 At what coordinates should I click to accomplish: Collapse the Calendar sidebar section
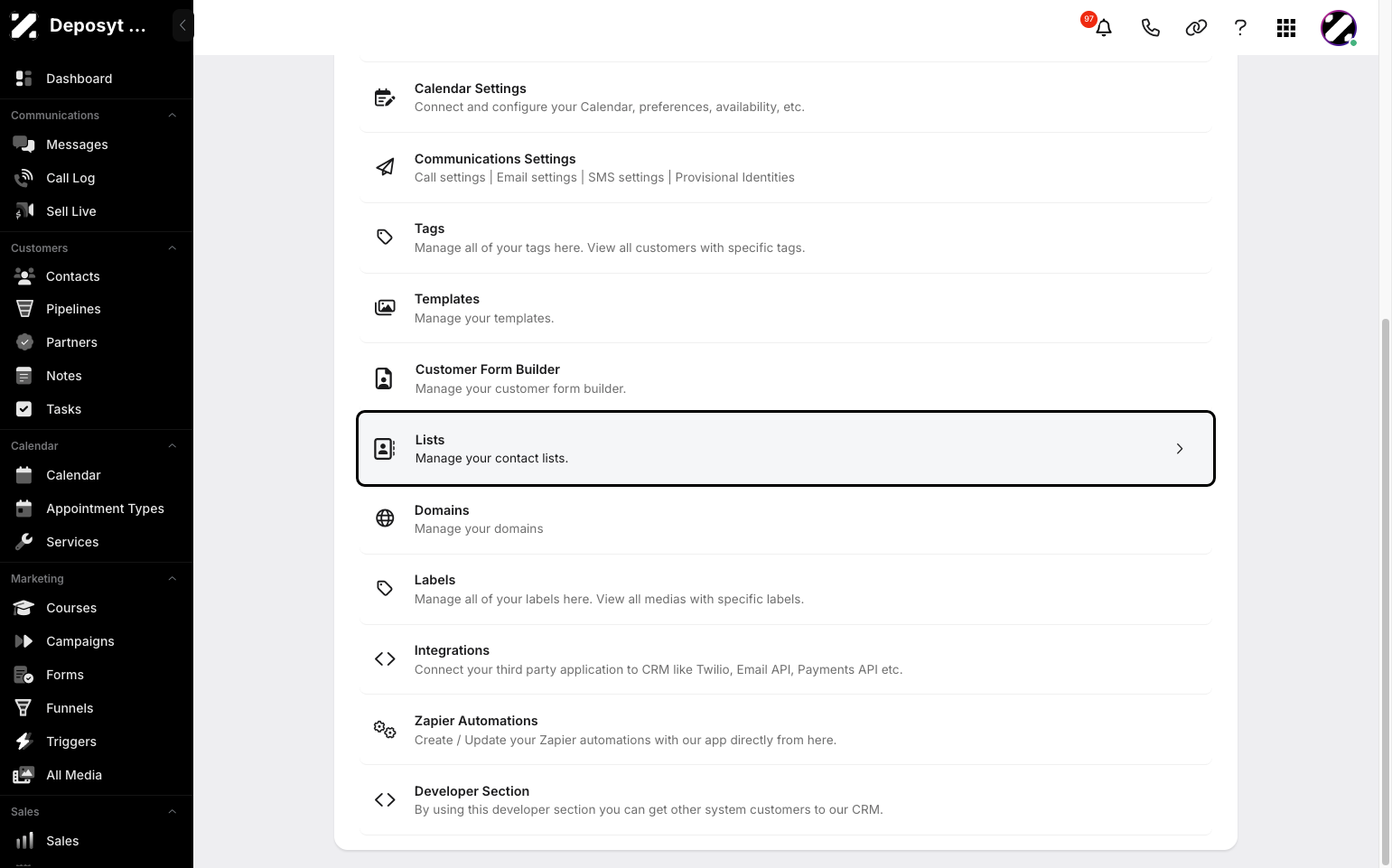[x=172, y=446]
